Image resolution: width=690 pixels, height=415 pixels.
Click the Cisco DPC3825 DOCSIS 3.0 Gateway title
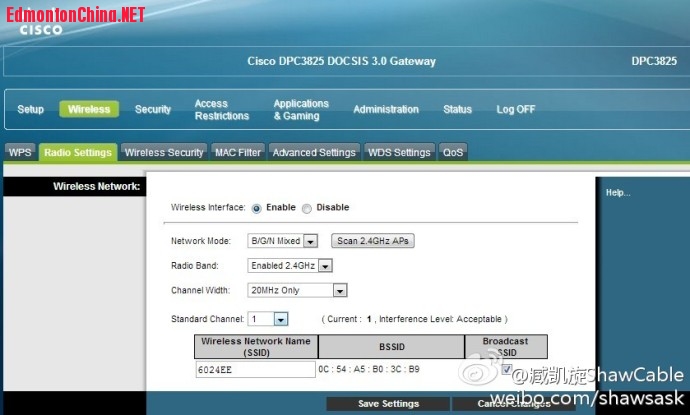341,61
